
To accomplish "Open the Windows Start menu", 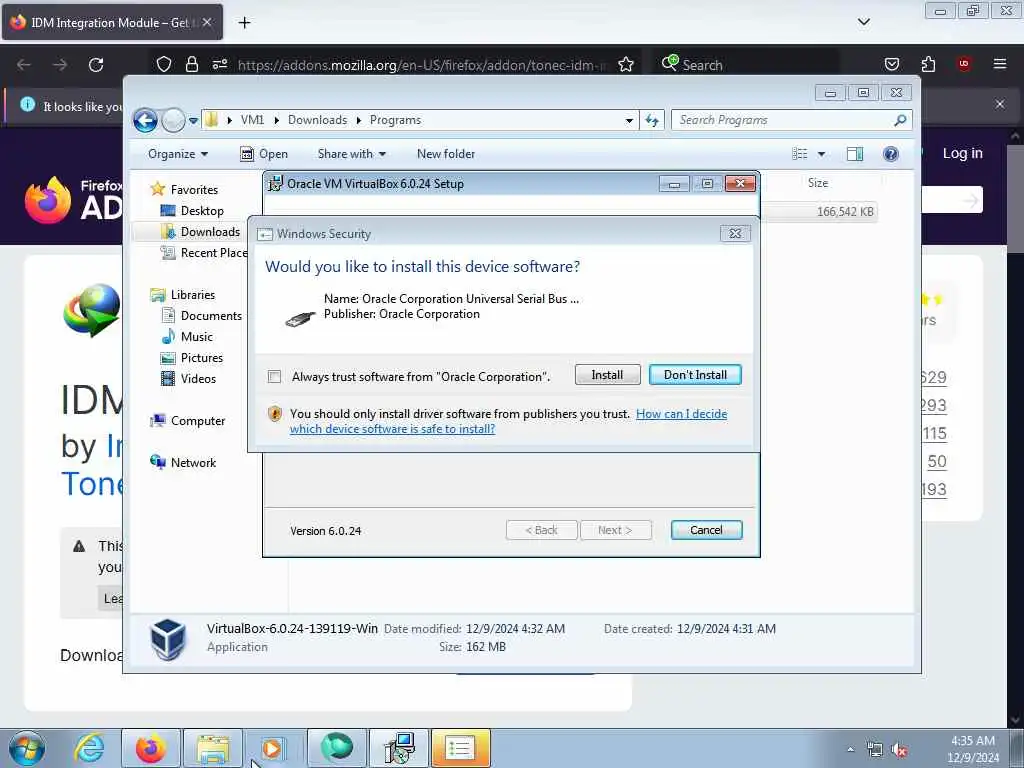I will (27, 748).
